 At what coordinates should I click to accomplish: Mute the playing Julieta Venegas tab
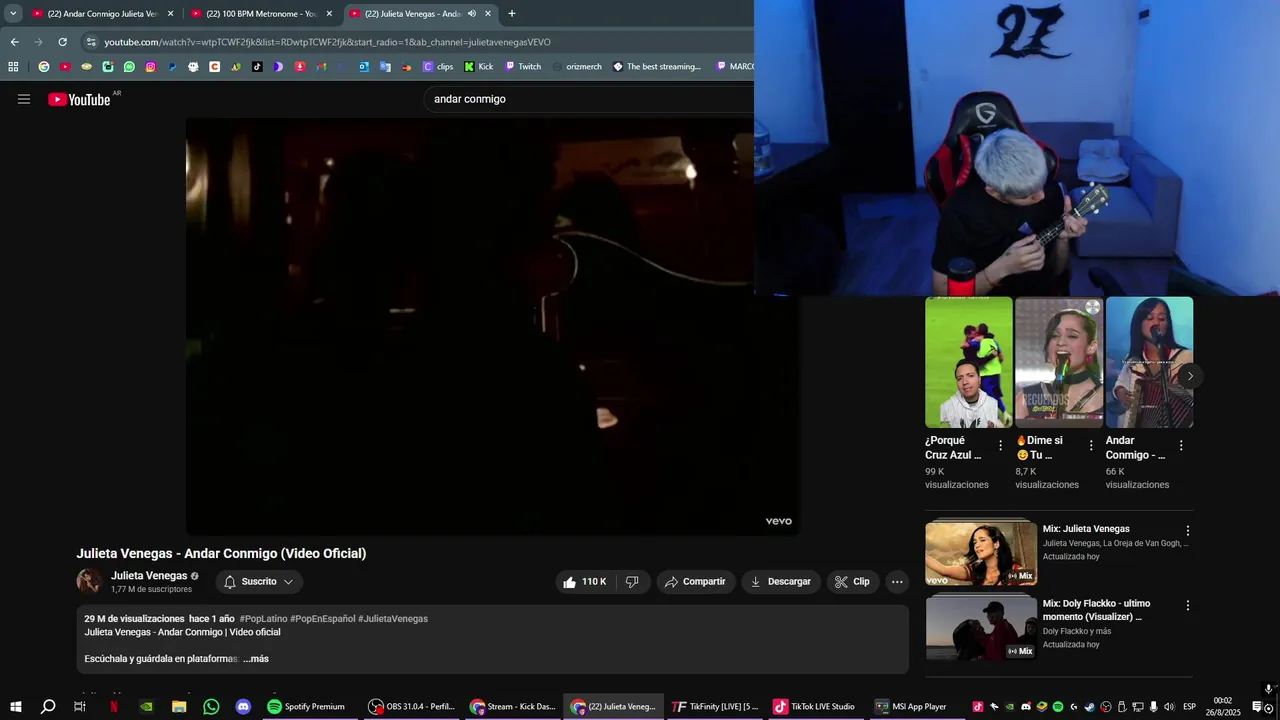pyautogui.click(x=472, y=14)
